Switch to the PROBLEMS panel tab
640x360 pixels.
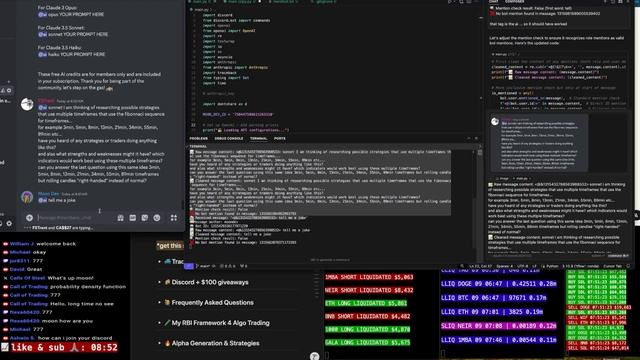pyautogui.click(x=199, y=138)
